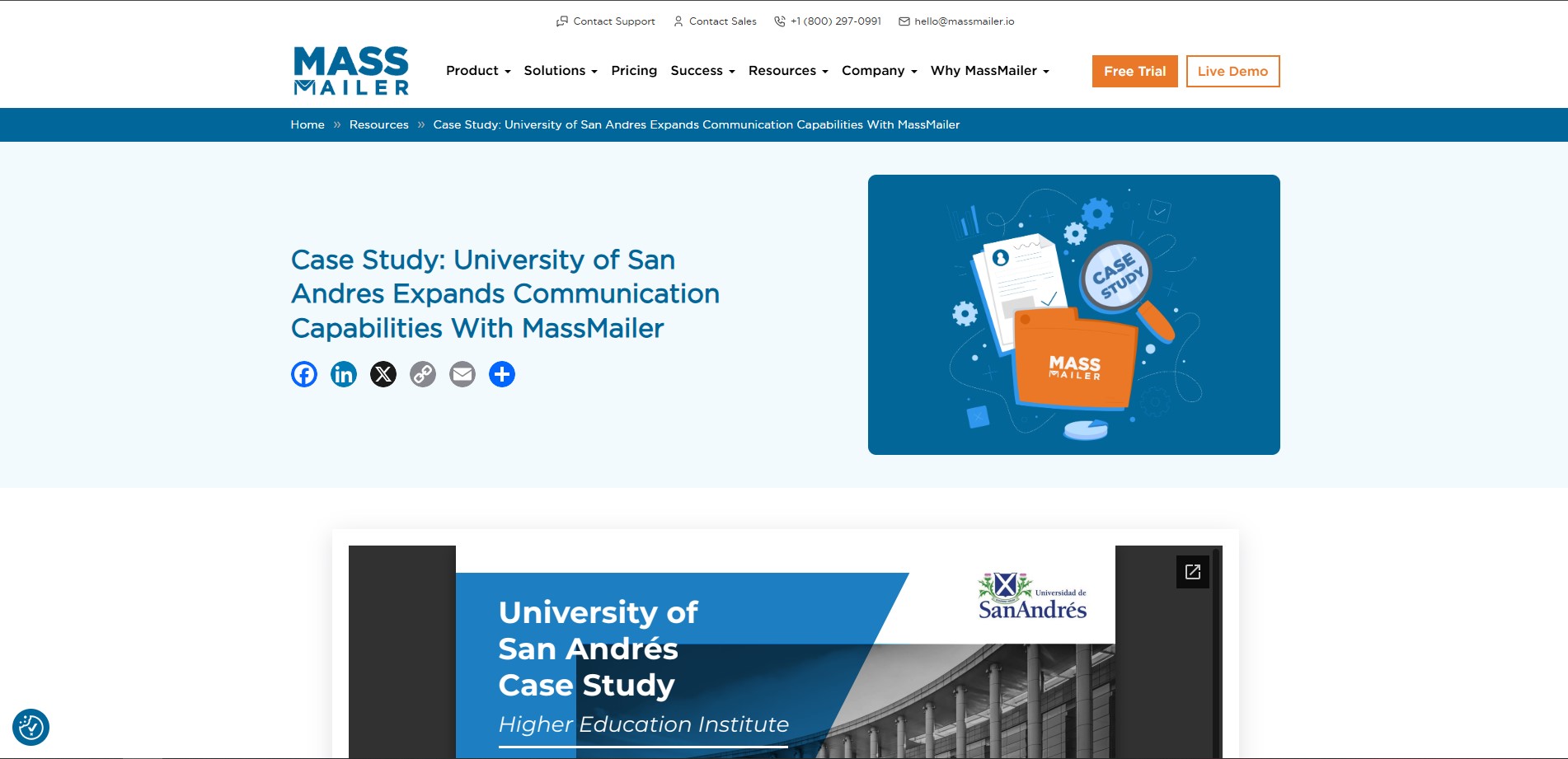Screen dimensions: 1568x759
Task: Start a Free Trial
Action: (x=1134, y=71)
